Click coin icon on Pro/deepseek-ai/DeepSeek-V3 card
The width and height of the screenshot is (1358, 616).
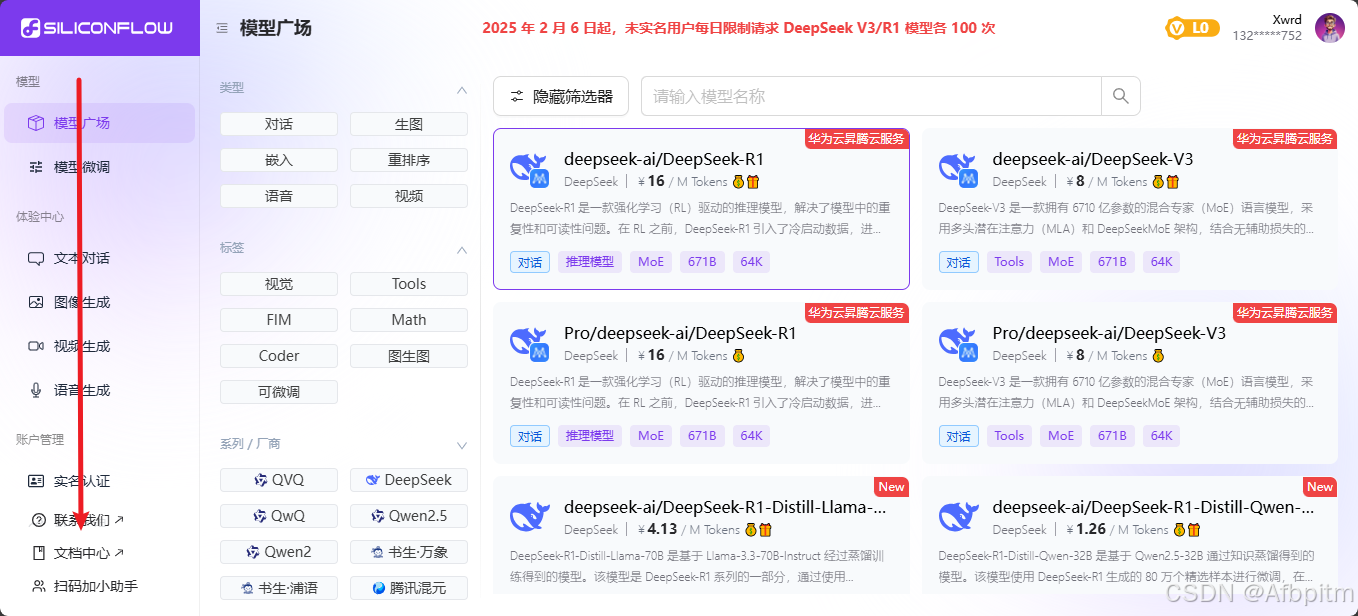[1158, 356]
